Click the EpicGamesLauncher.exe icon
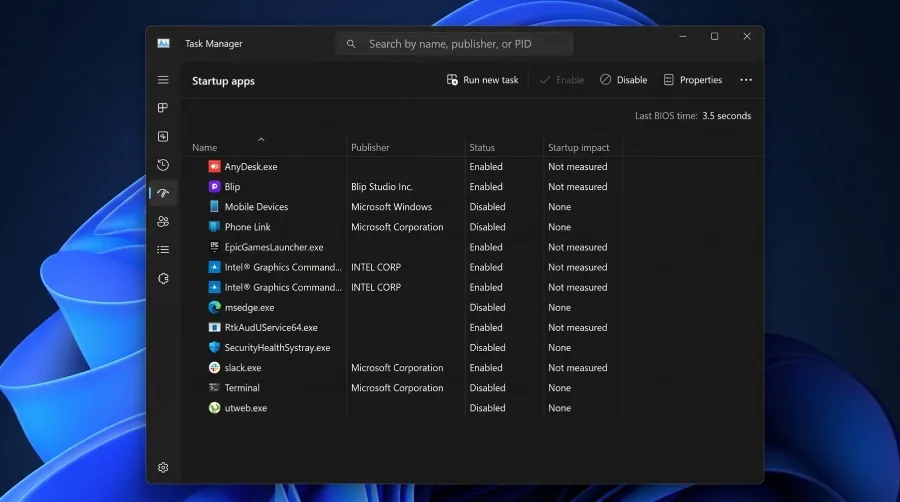The width and height of the screenshot is (900, 502). pos(214,247)
